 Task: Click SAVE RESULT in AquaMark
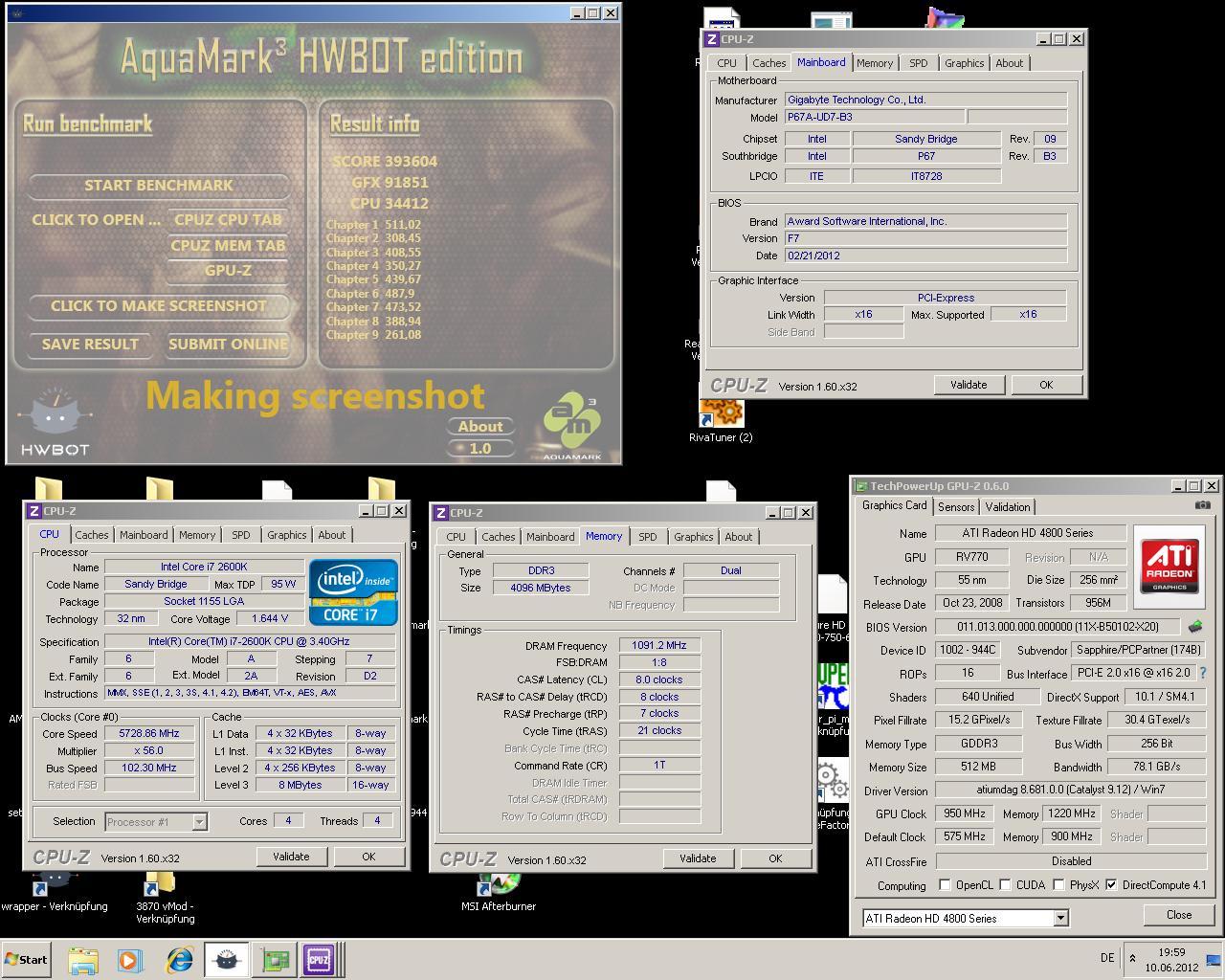click(x=90, y=345)
